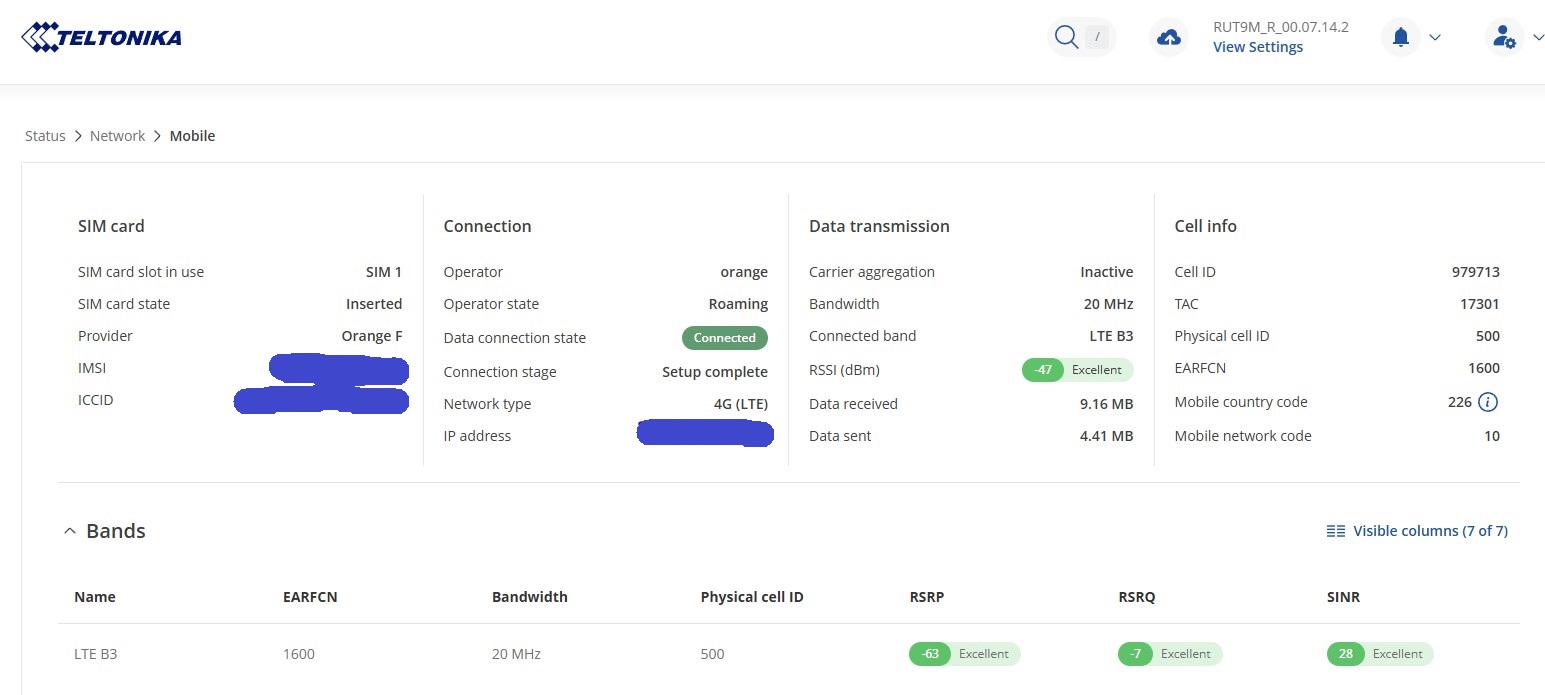Click the RSRP column header
Image resolution: width=1545 pixels, height=695 pixels.
click(x=927, y=597)
